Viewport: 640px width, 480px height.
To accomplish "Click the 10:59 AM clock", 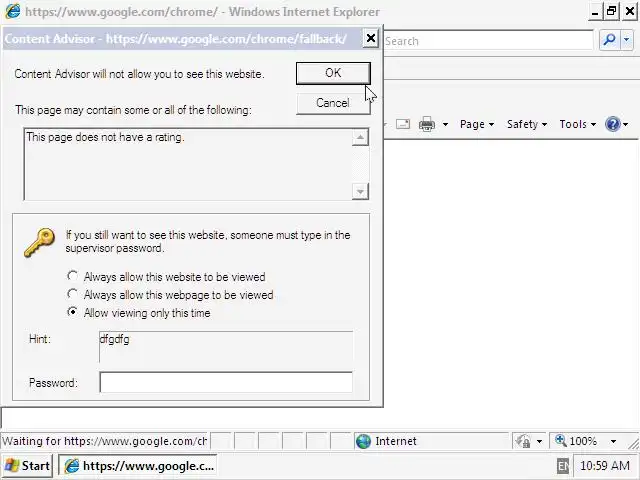I will tap(605, 466).
